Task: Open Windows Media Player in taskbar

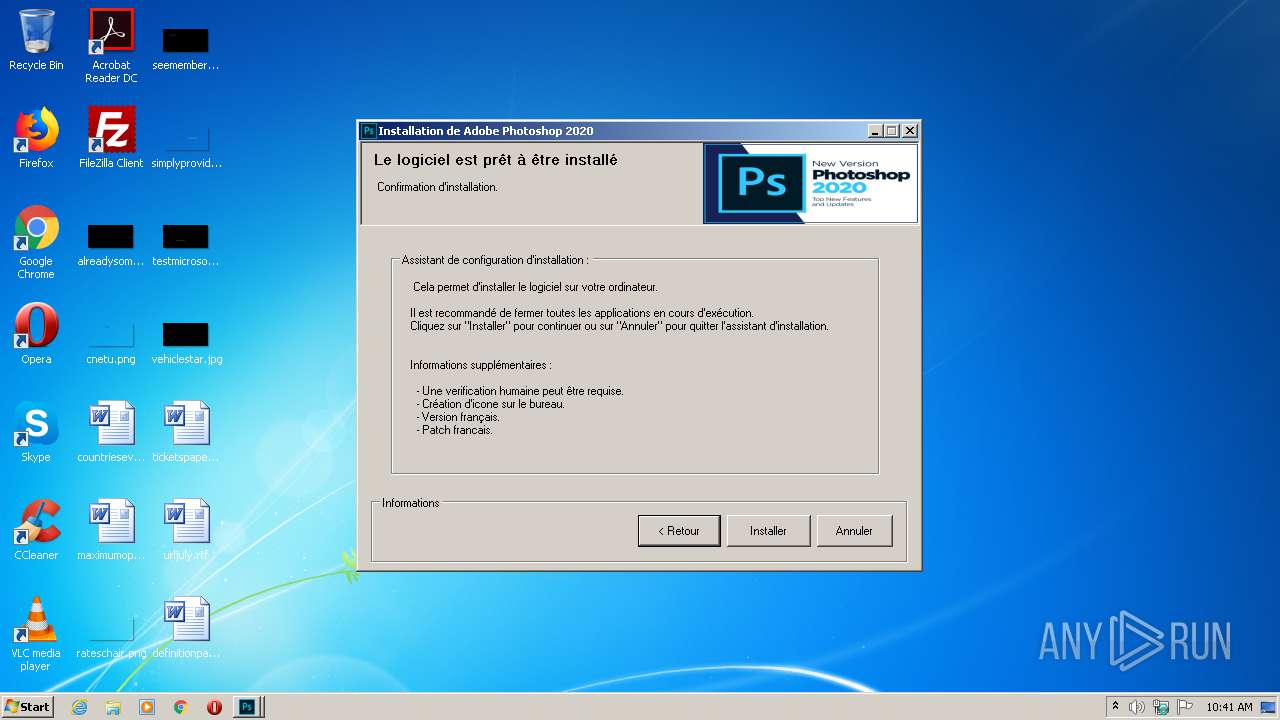Action: (x=147, y=707)
